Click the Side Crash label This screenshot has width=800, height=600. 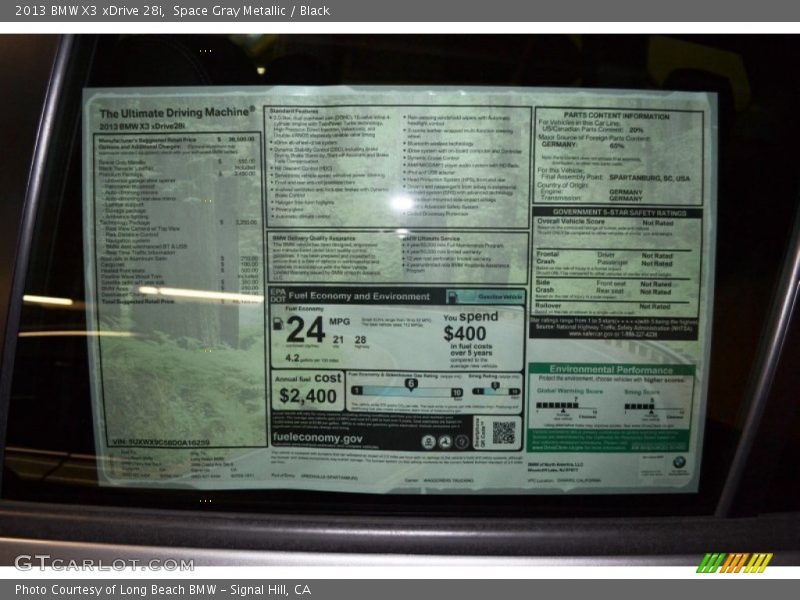coord(544,286)
